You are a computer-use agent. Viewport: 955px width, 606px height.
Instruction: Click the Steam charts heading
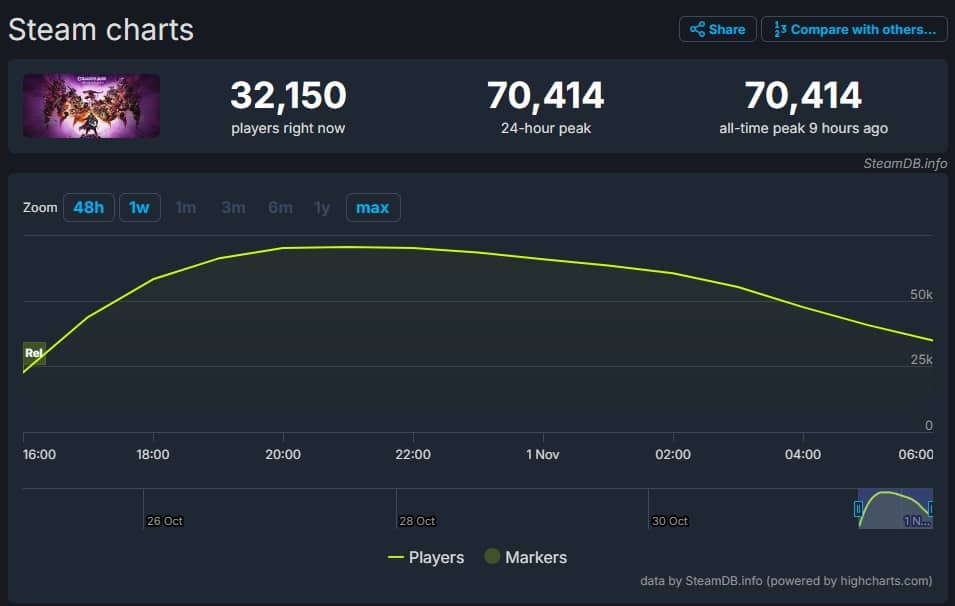tap(101, 30)
